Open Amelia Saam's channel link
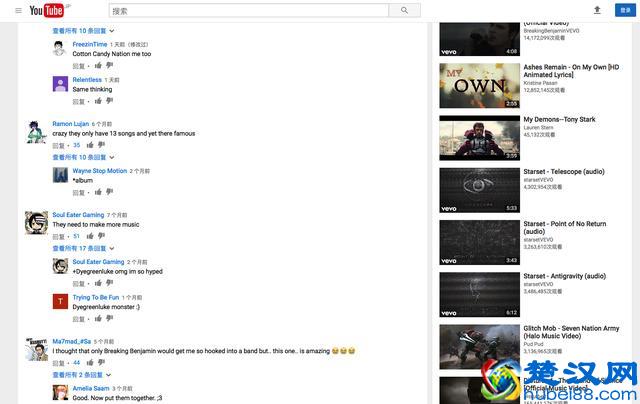 click(91, 388)
